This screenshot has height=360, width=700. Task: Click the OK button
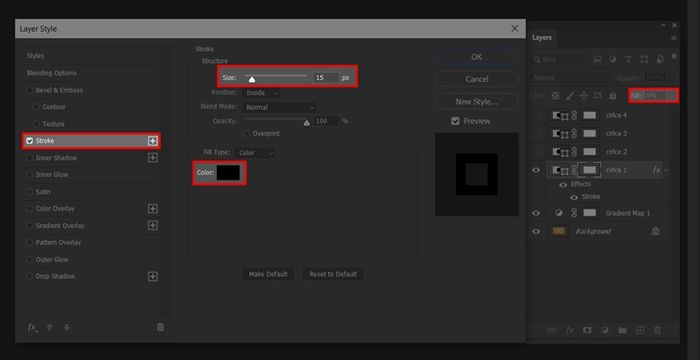[476, 57]
